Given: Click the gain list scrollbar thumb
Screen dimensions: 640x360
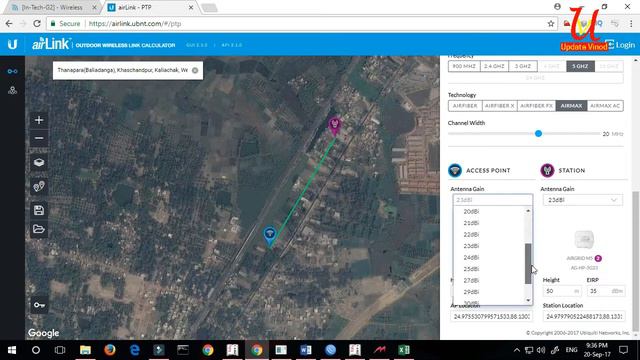Looking at the screenshot, I should (x=528, y=263).
